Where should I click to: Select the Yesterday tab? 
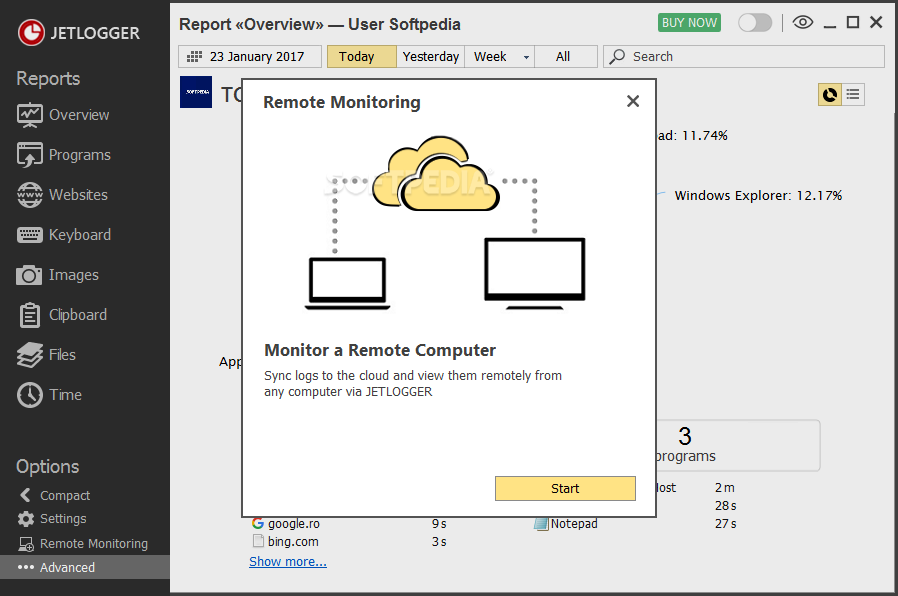click(x=431, y=57)
